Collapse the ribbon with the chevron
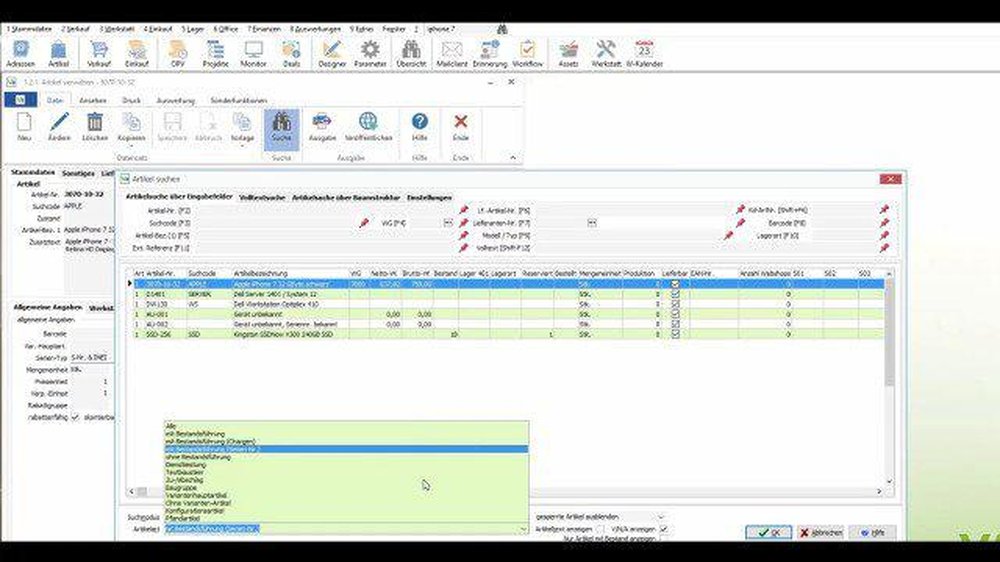Image resolution: width=1000 pixels, height=562 pixels. 513,158
